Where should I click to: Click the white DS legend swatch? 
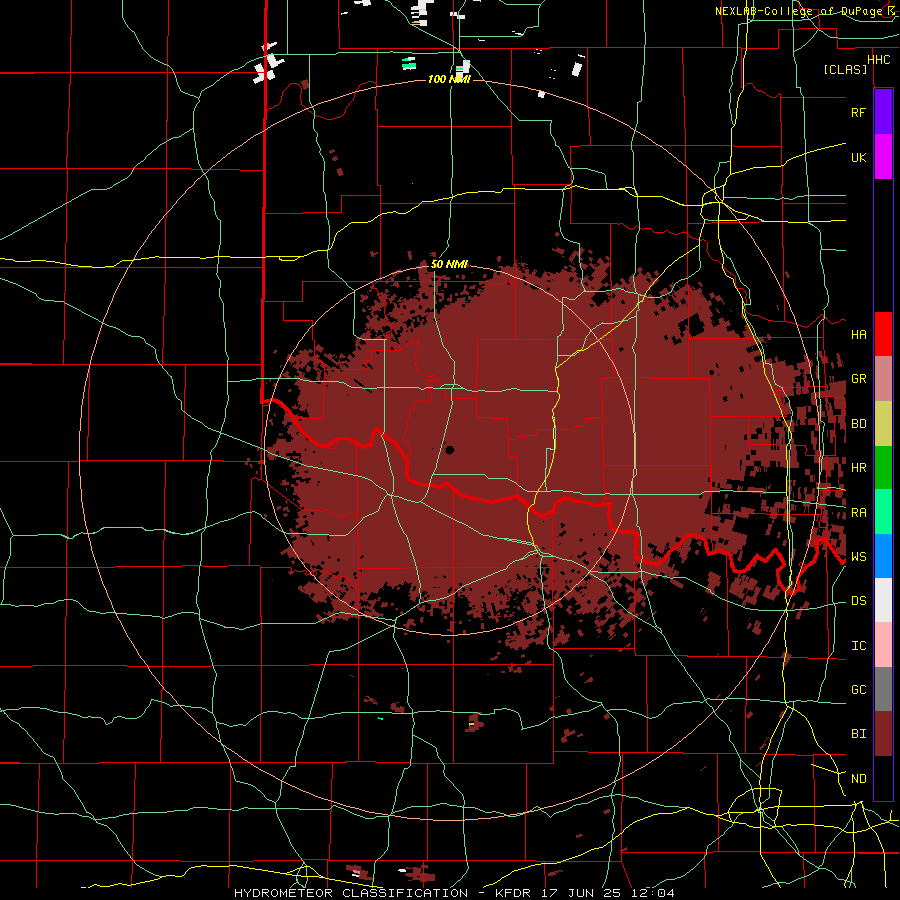883,600
